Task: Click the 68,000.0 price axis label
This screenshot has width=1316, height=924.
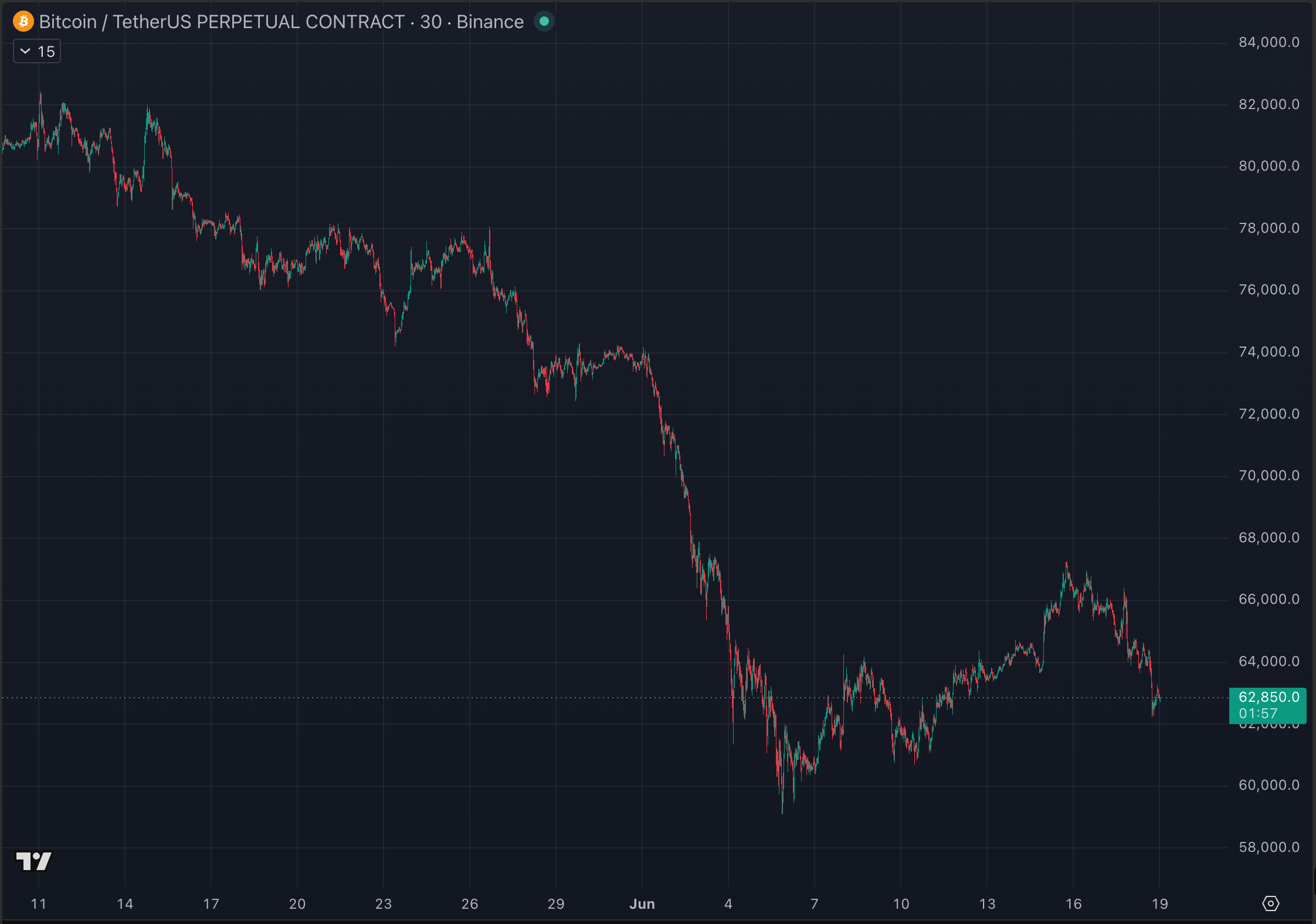Action: point(1268,538)
